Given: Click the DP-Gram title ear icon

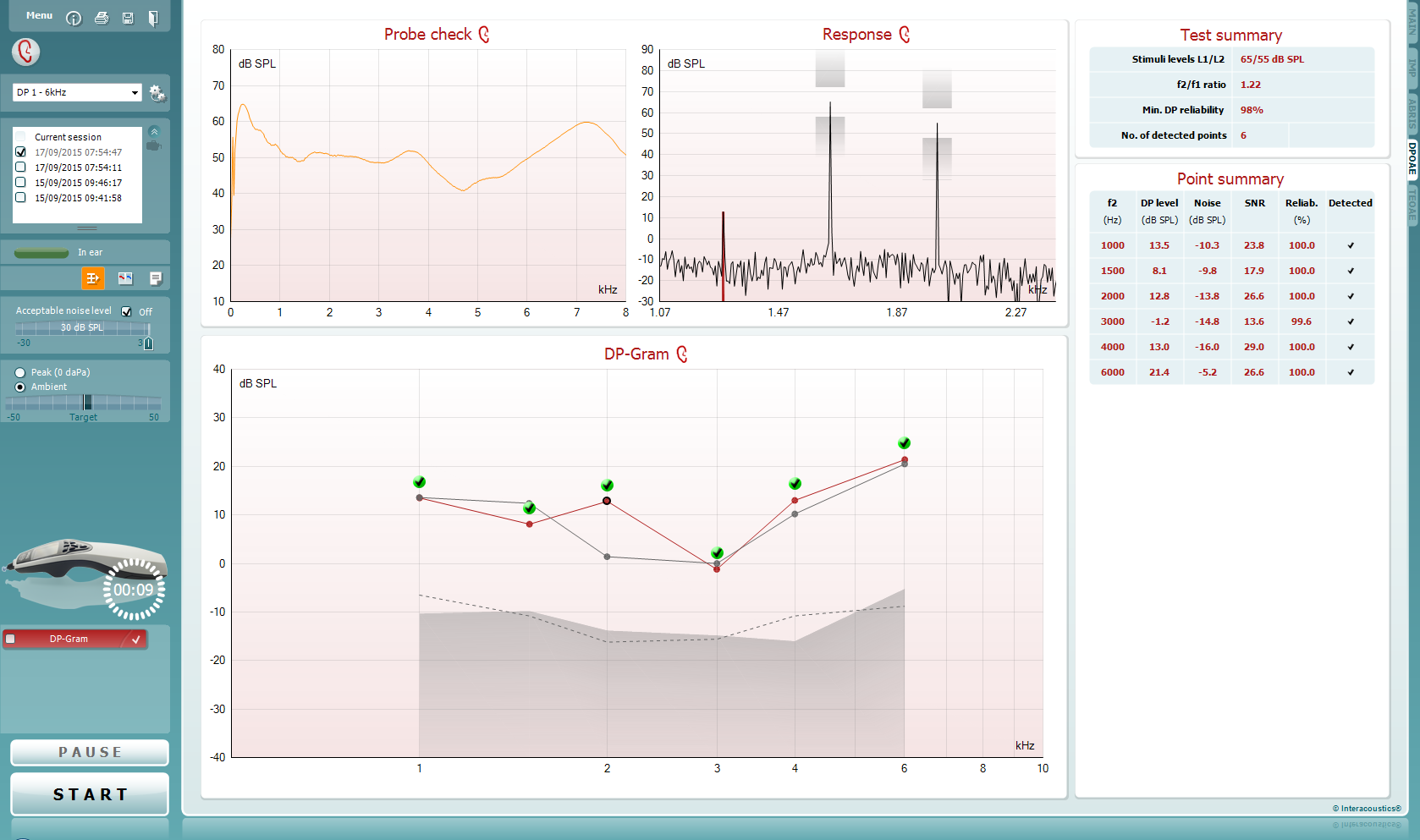Looking at the screenshot, I should tap(682, 354).
